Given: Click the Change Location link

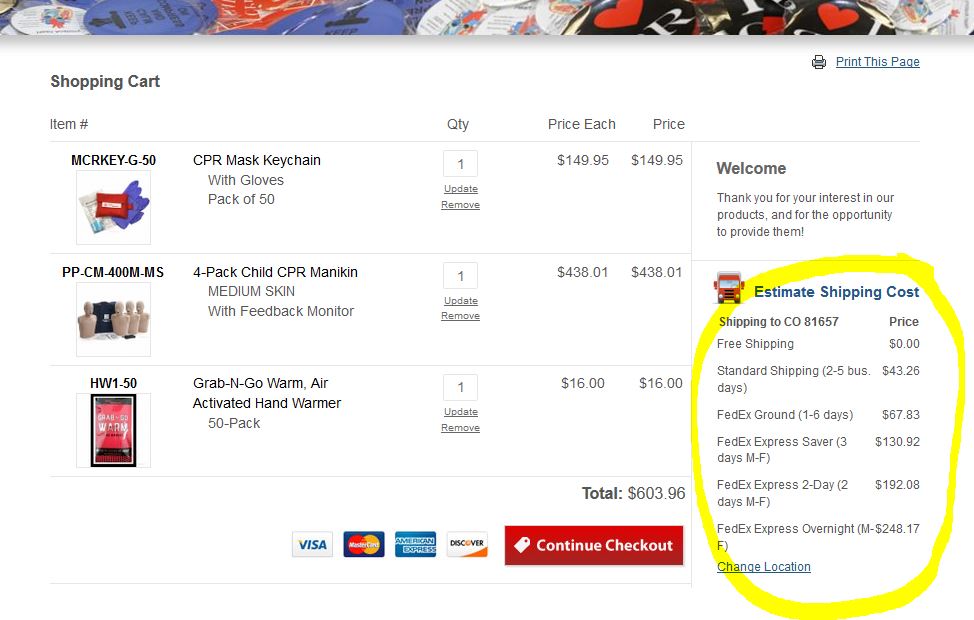Looking at the screenshot, I should 763,567.
